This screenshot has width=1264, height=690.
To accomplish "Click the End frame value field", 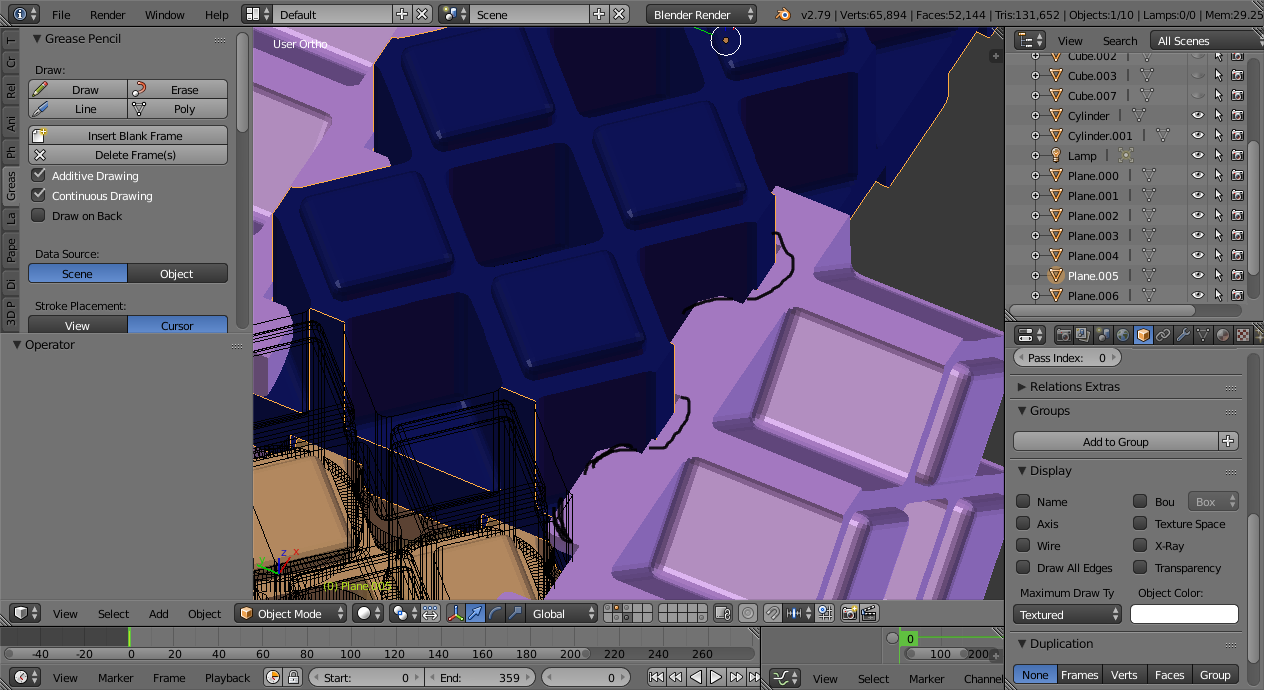I will (480, 678).
